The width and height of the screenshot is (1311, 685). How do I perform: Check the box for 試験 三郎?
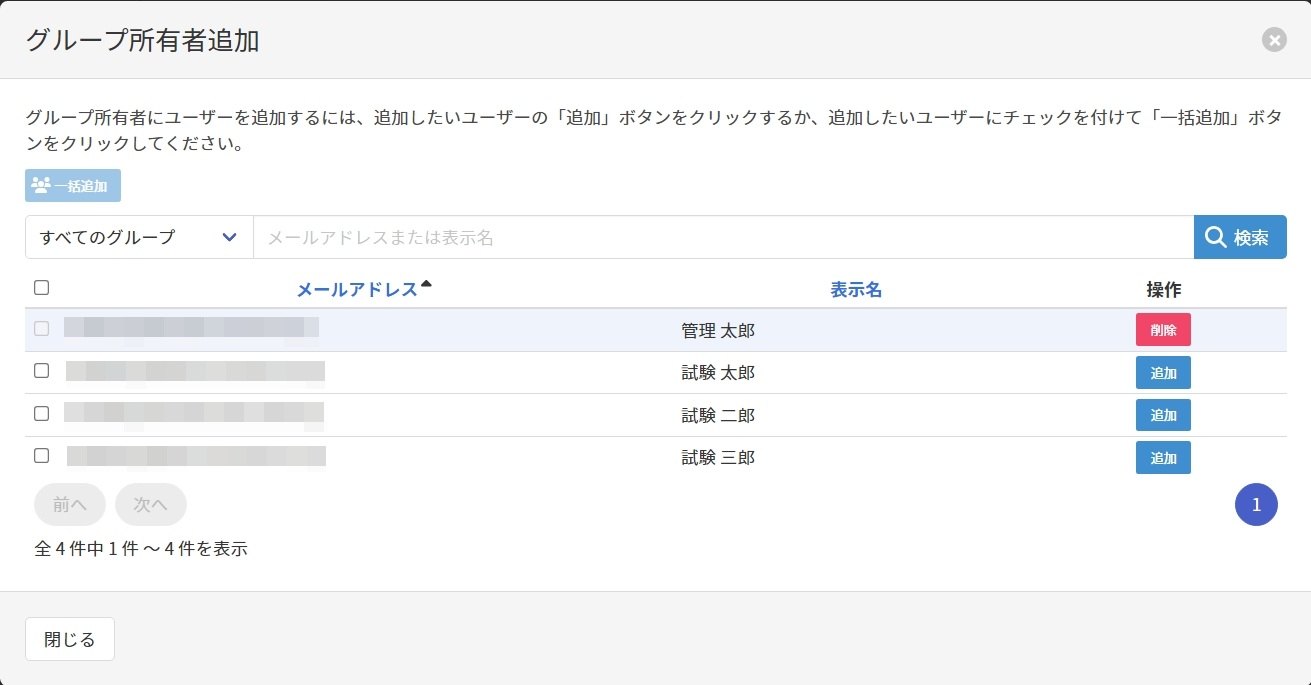(x=41, y=456)
